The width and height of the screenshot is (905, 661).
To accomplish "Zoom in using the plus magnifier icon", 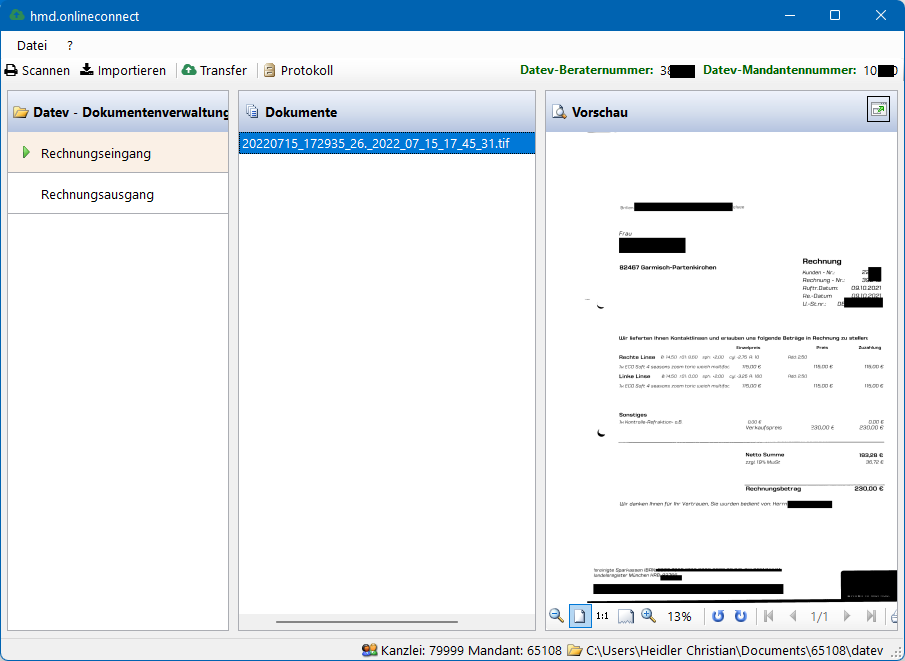I will [x=648, y=616].
